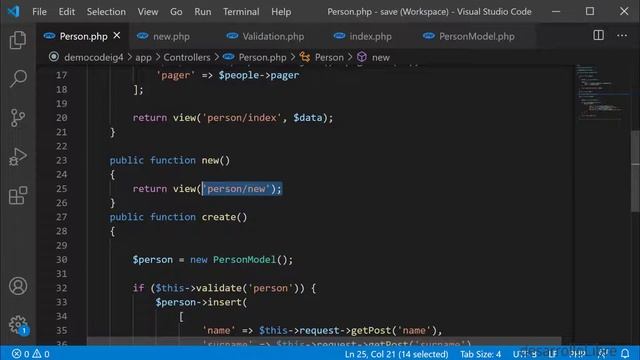
Task: Click line number 23 in gutter
Action: coord(62,160)
